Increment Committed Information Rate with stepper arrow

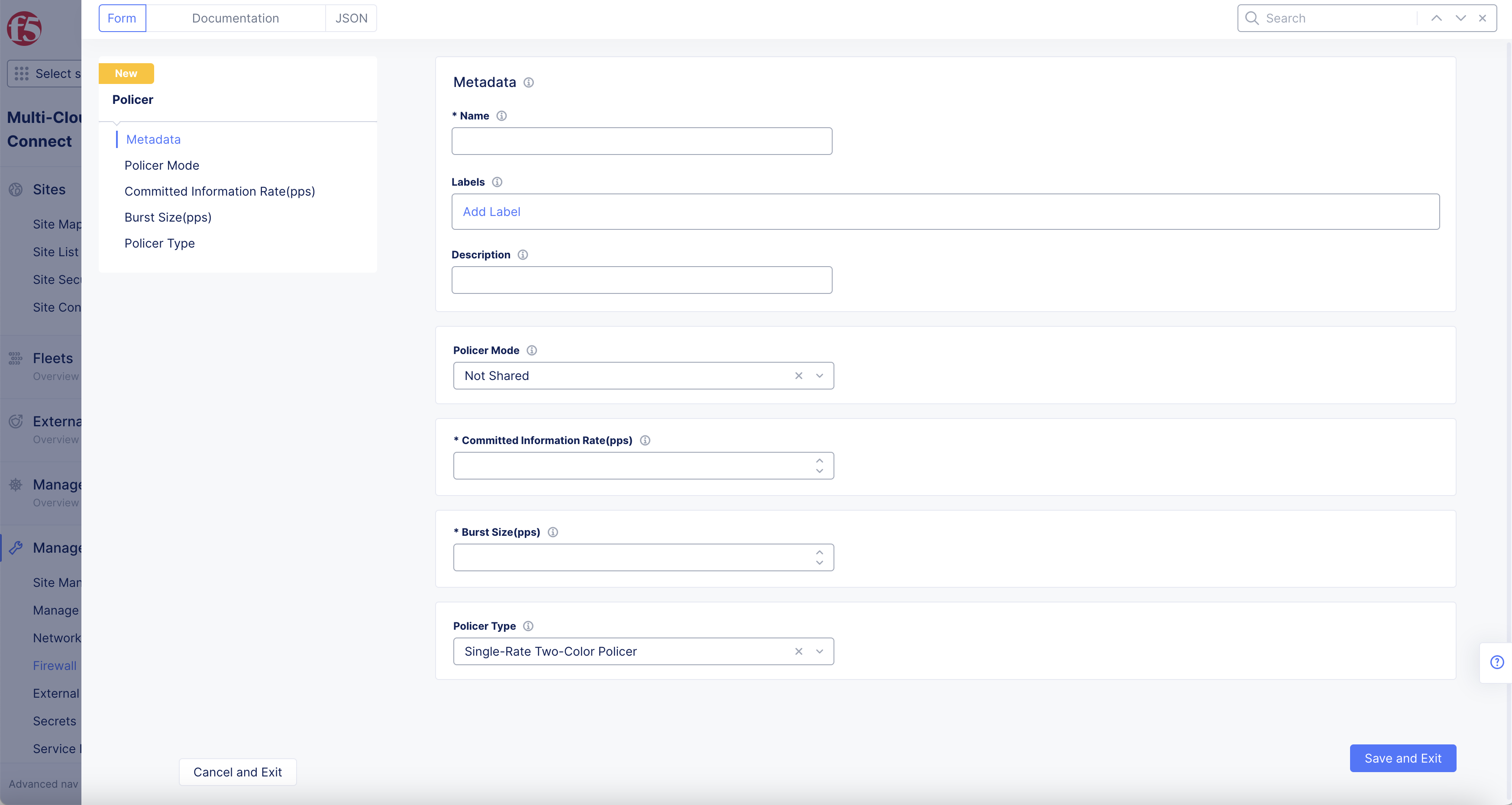click(x=819, y=460)
